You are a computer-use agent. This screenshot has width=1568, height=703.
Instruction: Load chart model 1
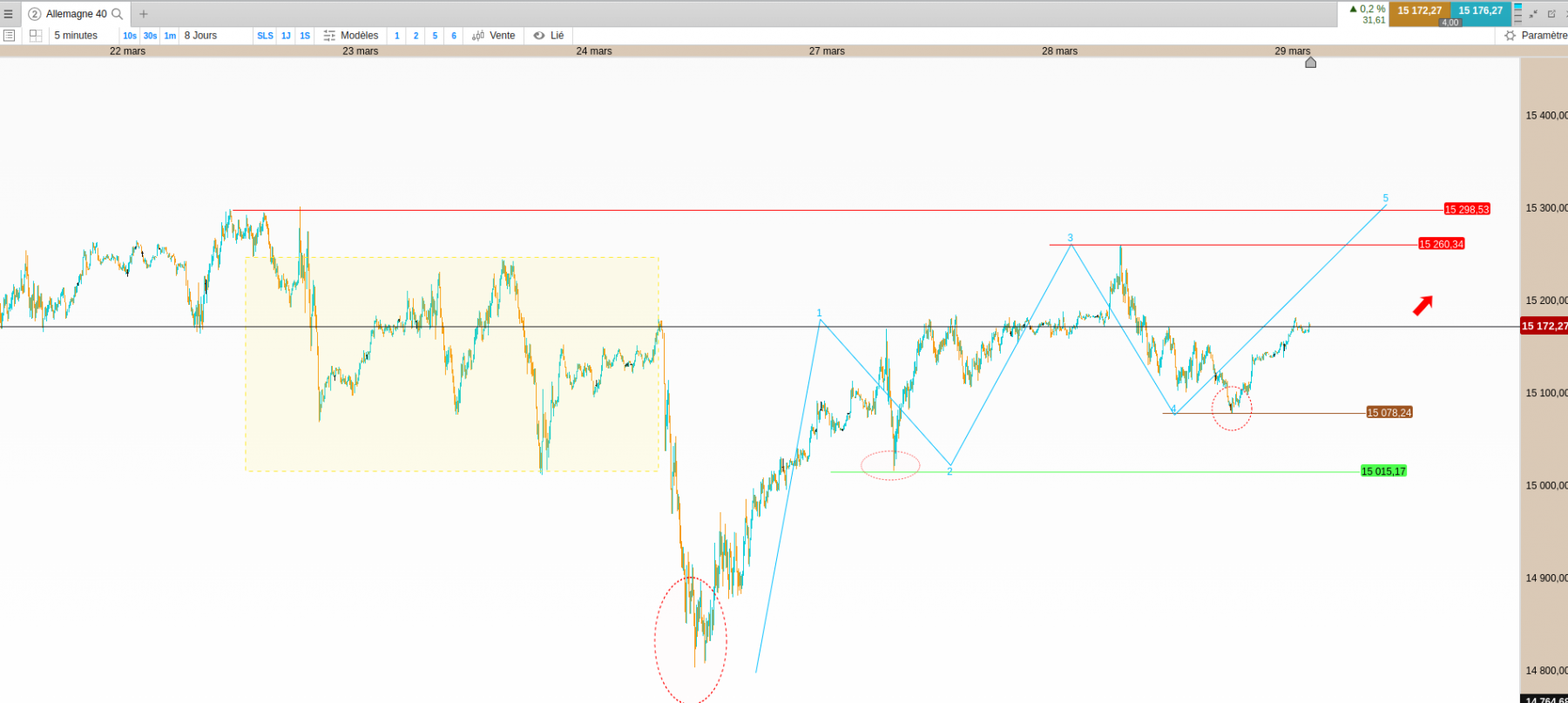click(397, 36)
